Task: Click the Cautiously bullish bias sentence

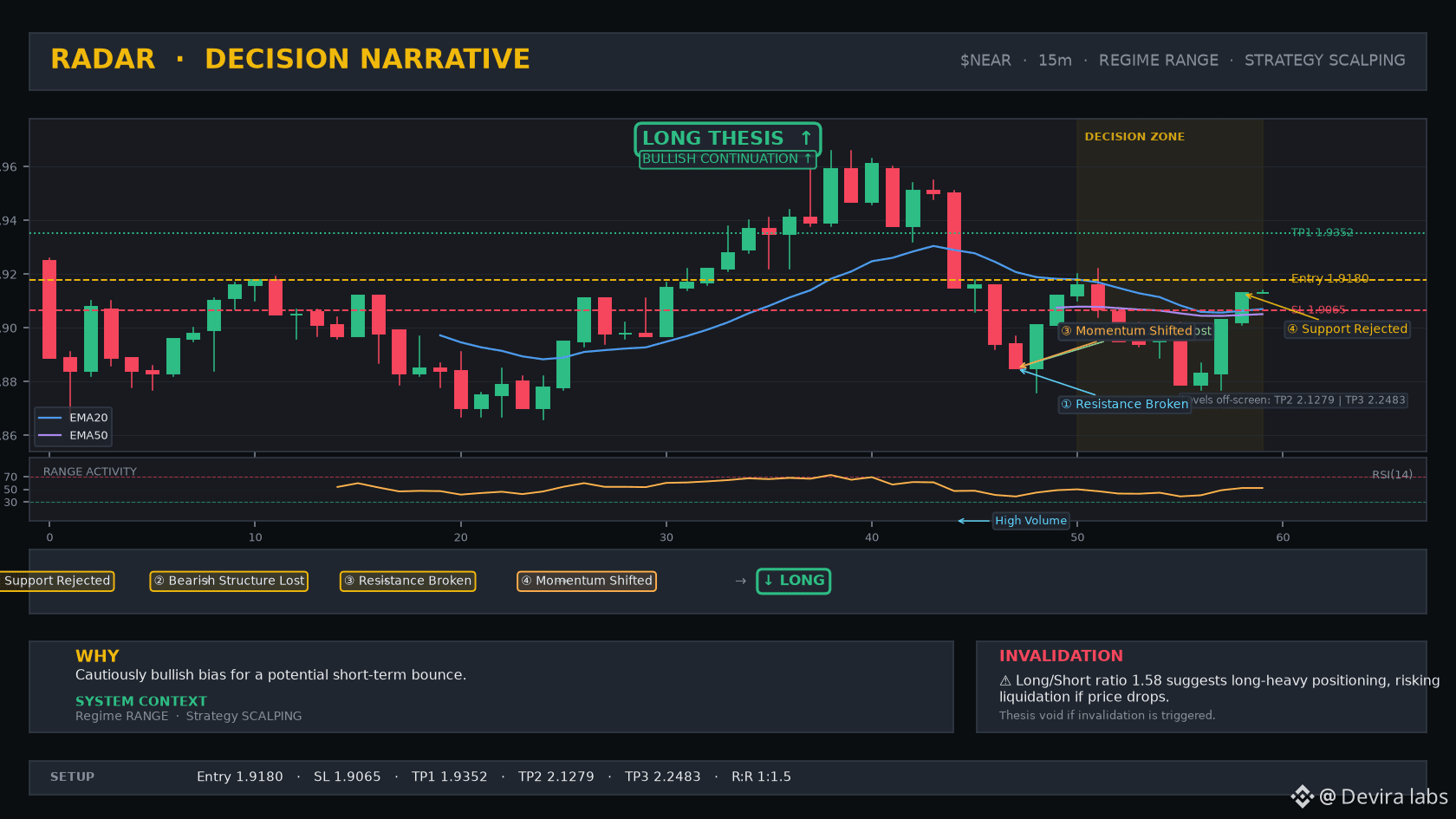Action: pyautogui.click(x=270, y=675)
